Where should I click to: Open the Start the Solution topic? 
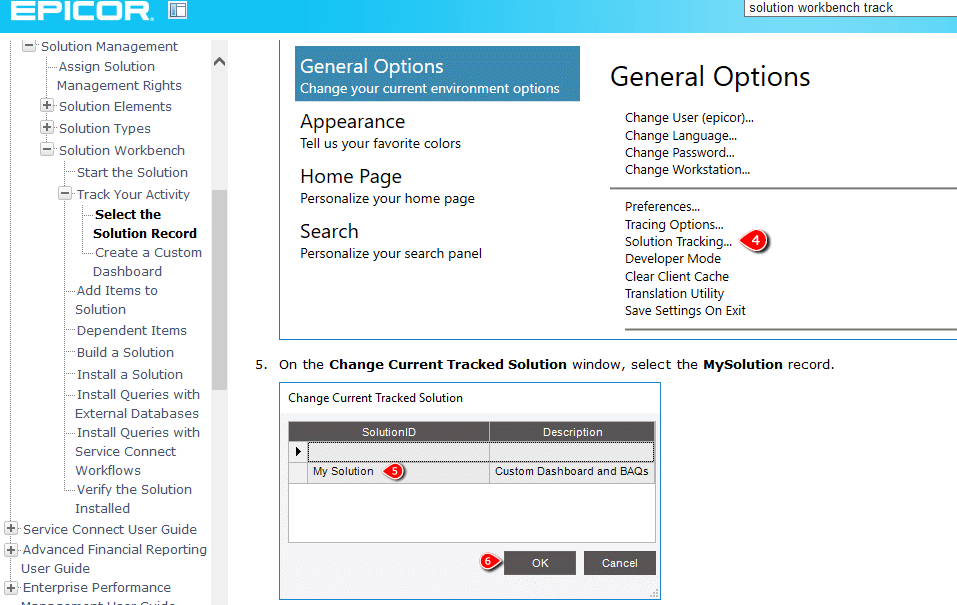tap(132, 172)
